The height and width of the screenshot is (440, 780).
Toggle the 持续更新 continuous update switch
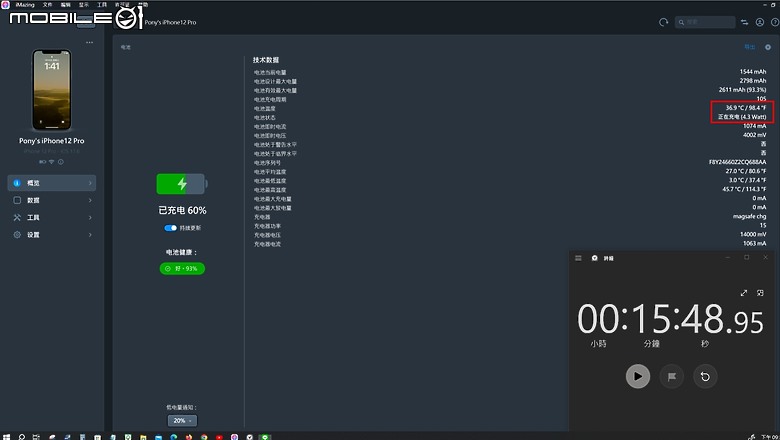171,228
